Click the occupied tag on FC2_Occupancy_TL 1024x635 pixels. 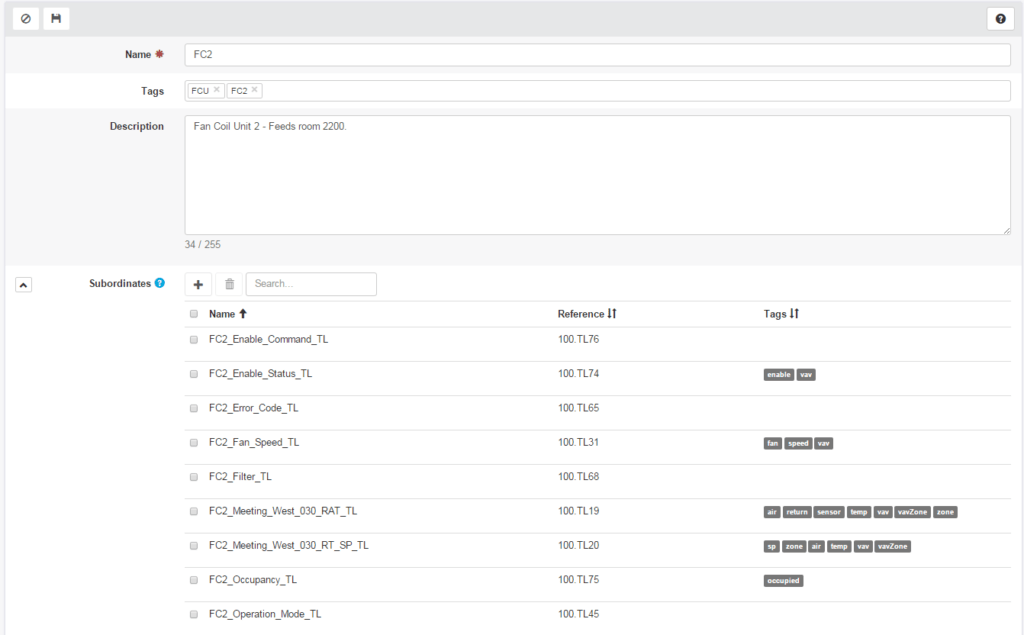point(783,580)
